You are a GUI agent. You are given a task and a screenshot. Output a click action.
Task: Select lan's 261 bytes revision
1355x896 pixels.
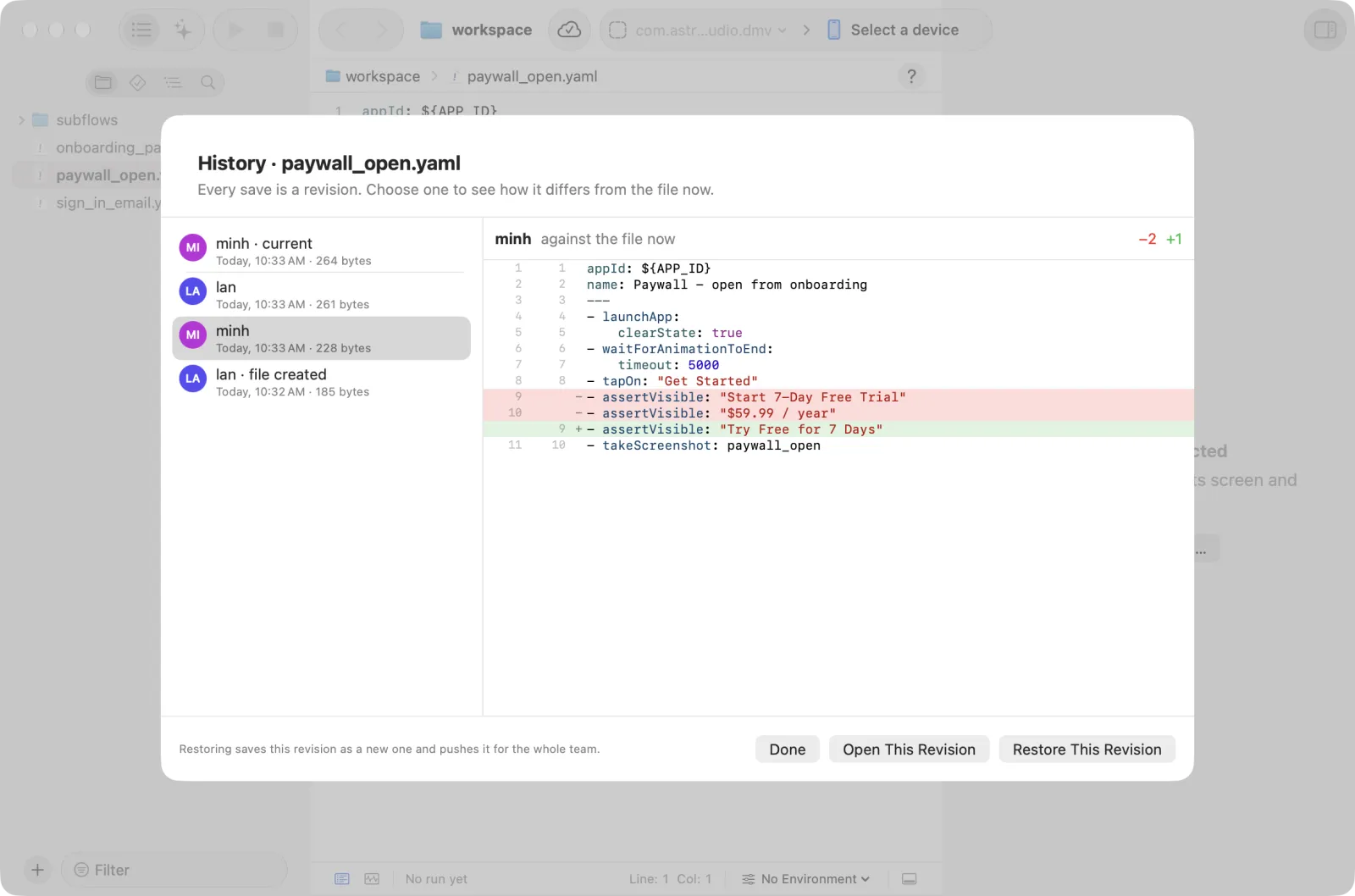(x=321, y=295)
